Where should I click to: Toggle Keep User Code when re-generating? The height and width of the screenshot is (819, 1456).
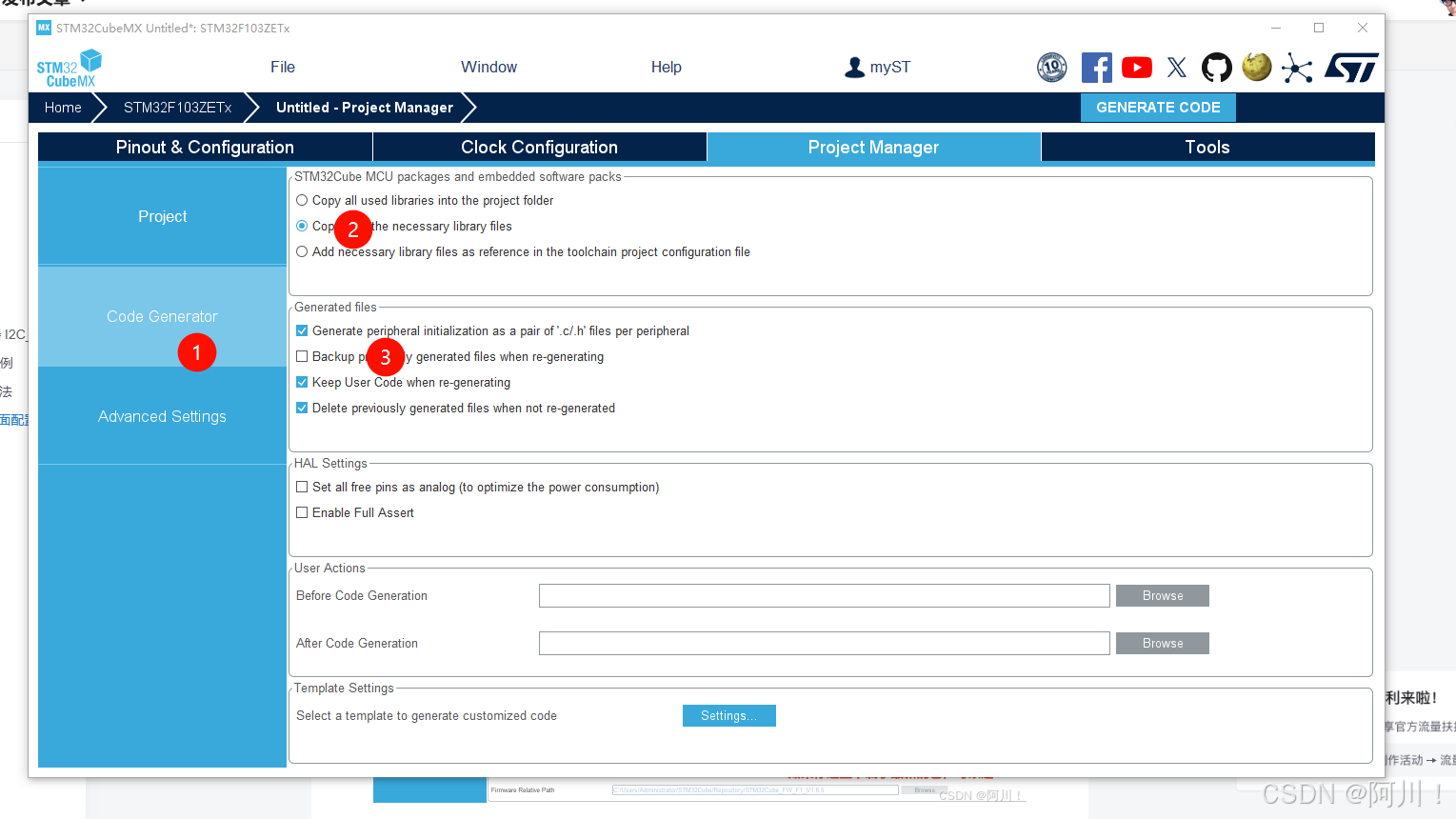coord(302,382)
